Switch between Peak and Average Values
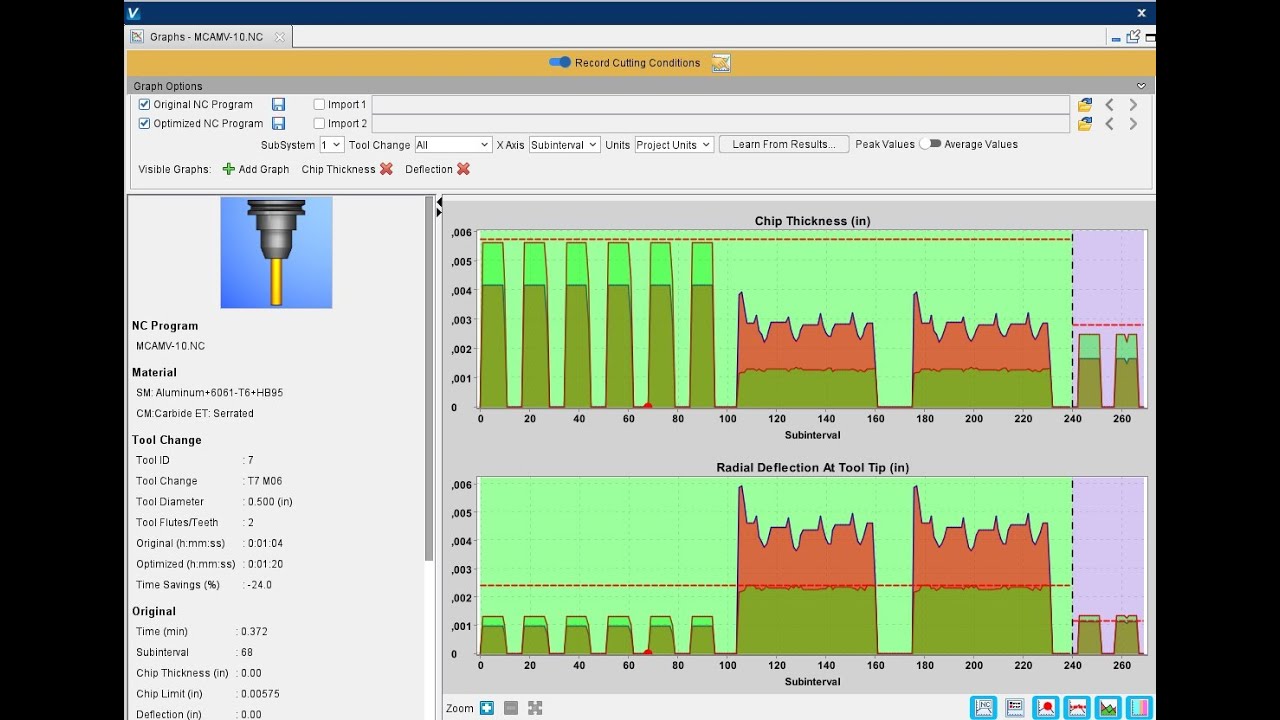 click(931, 144)
